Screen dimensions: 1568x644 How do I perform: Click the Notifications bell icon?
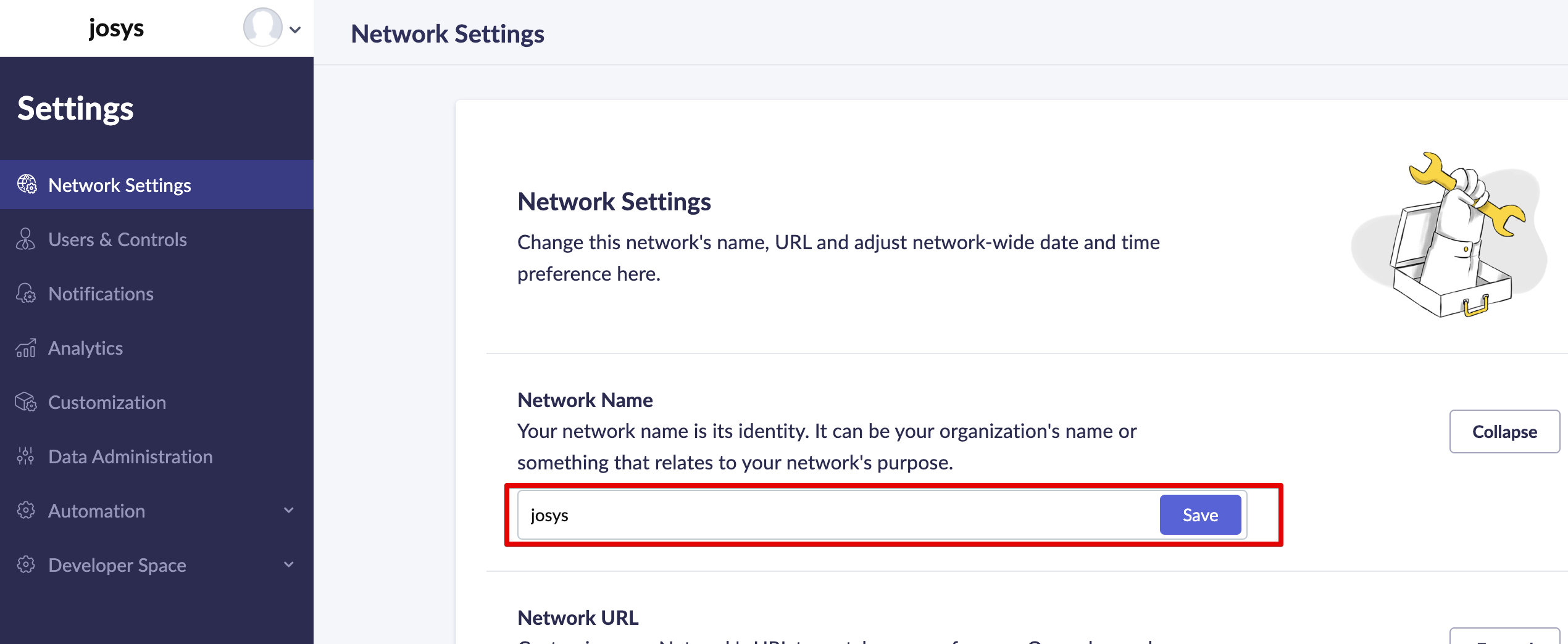[x=25, y=294]
